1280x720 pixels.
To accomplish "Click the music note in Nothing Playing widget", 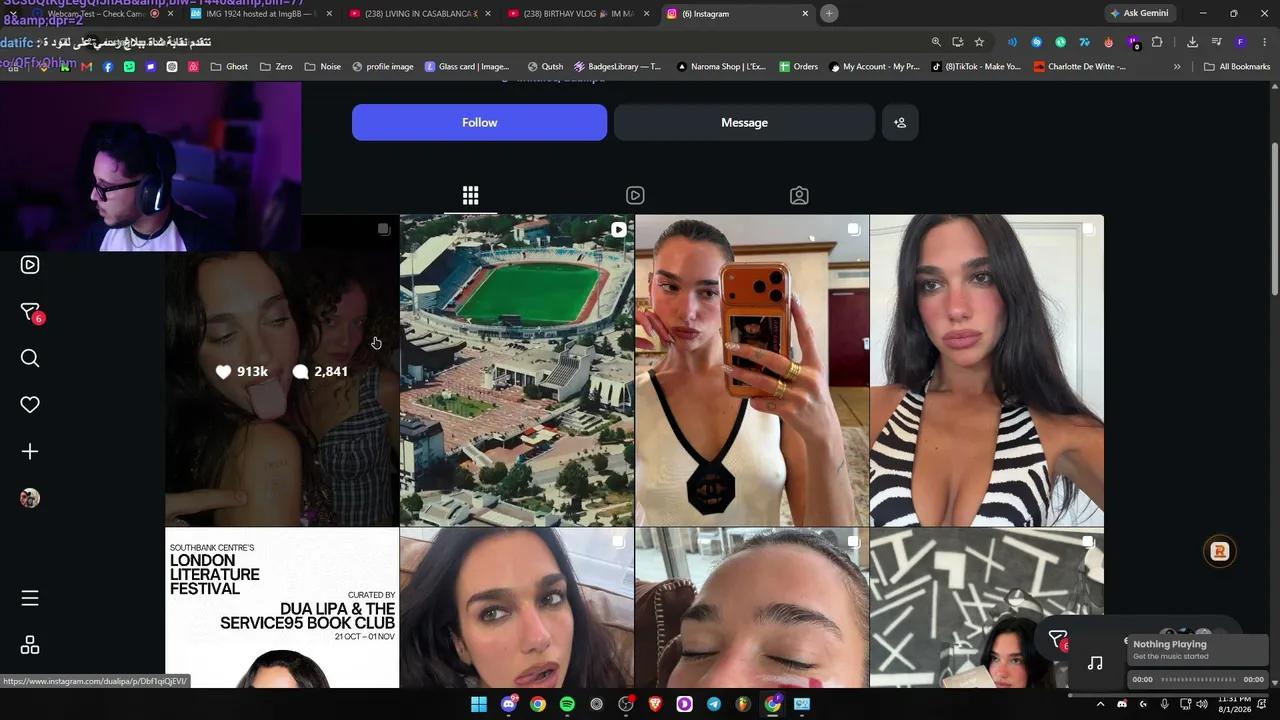I will [x=1095, y=663].
